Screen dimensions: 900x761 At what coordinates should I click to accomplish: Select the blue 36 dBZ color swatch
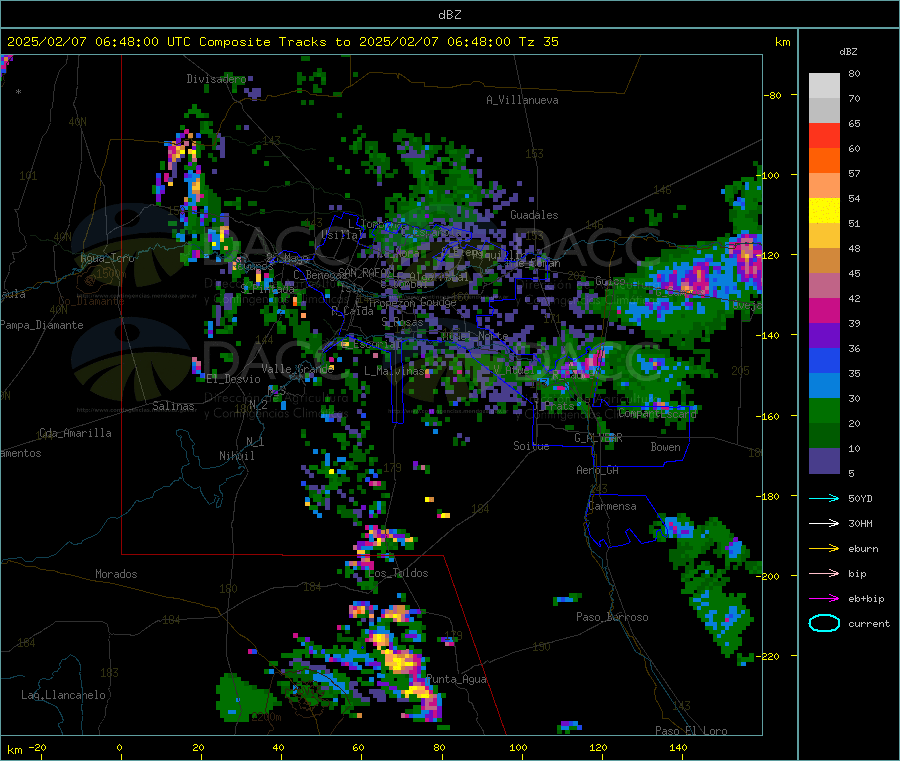(x=824, y=360)
